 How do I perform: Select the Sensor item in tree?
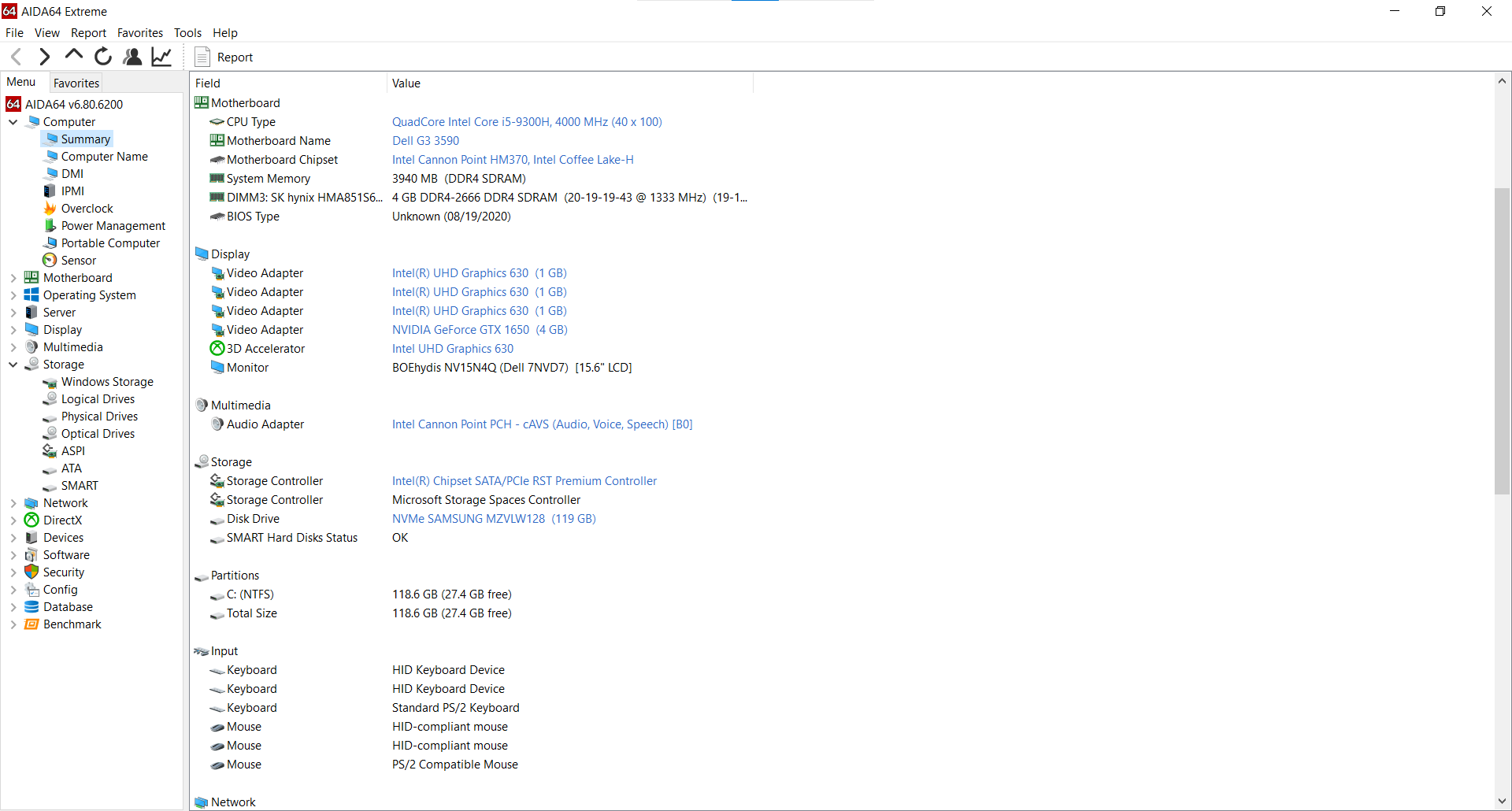[78, 261]
